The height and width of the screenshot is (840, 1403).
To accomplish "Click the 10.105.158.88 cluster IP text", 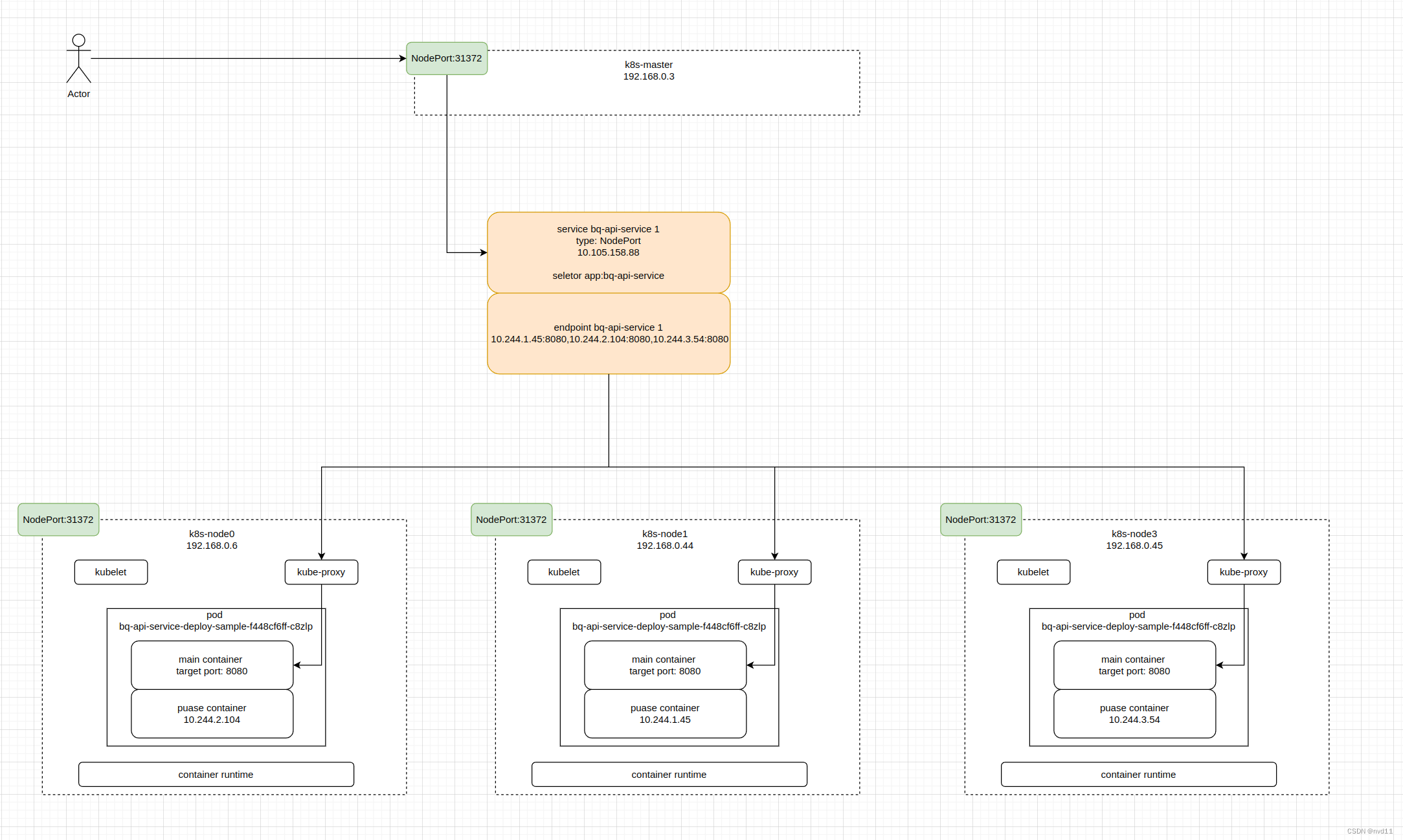I will [609, 252].
